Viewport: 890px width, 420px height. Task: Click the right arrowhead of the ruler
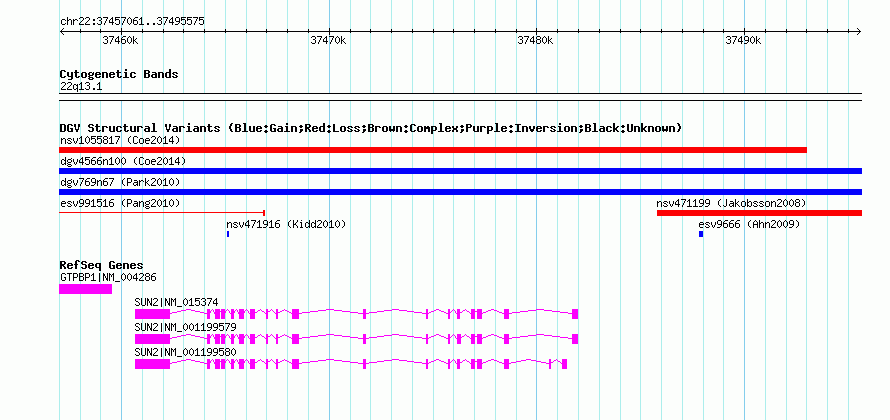(x=859, y=31)
